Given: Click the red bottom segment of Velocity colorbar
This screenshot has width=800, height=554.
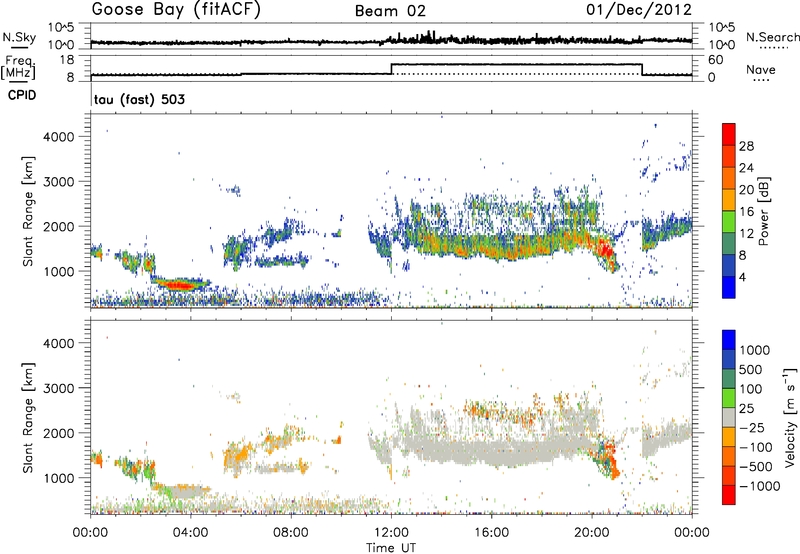Looking at the screenshot, I should point(729,495).
